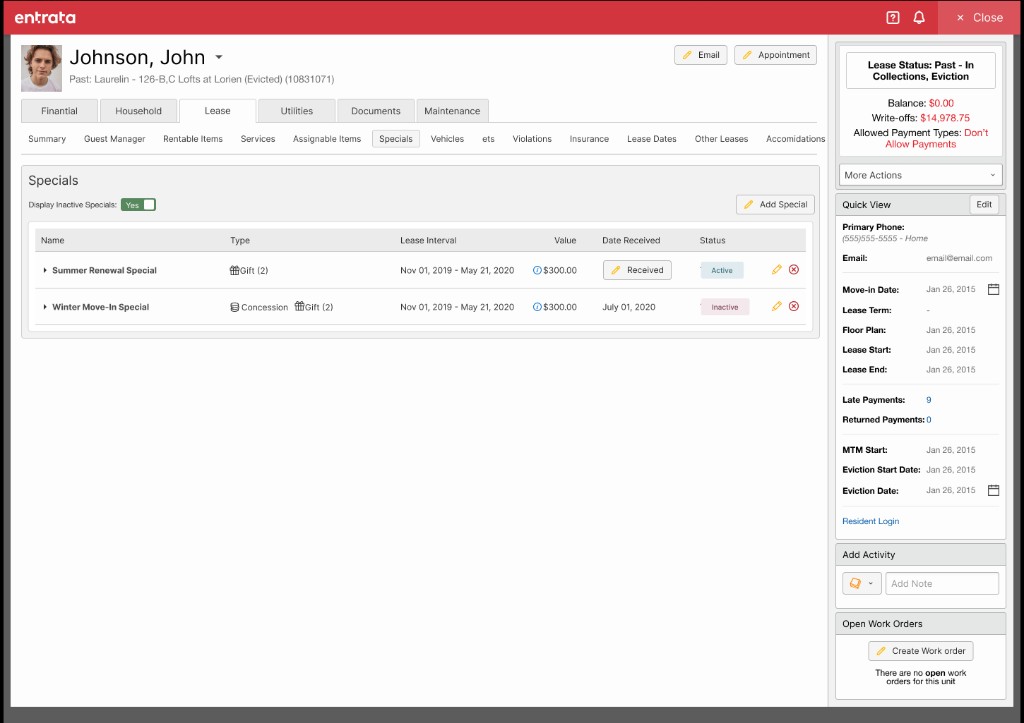Select the Maintenance tab

[452, 111]
